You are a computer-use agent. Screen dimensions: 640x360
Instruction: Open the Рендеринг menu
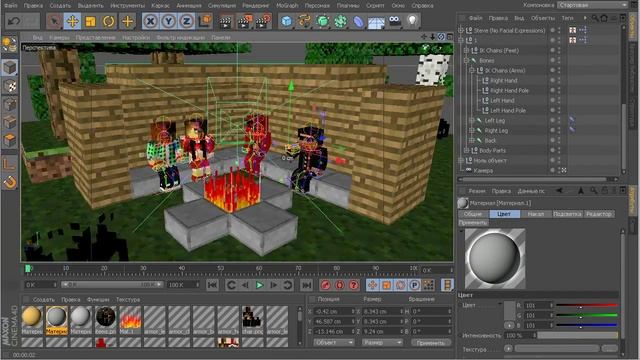tap(256, 6)
